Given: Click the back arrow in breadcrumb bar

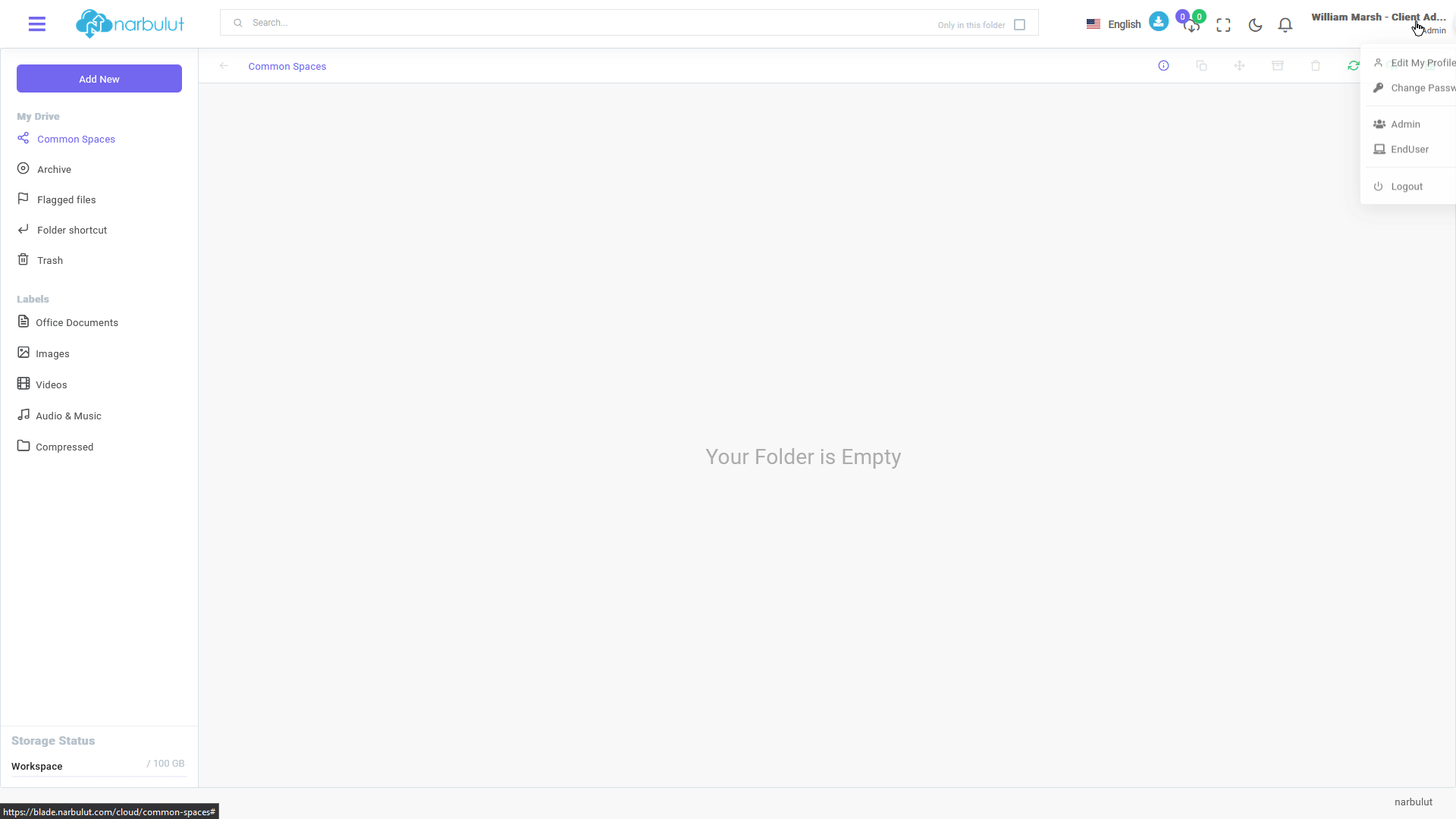Looking at the screenshot, I should click(x=224, y=66).
